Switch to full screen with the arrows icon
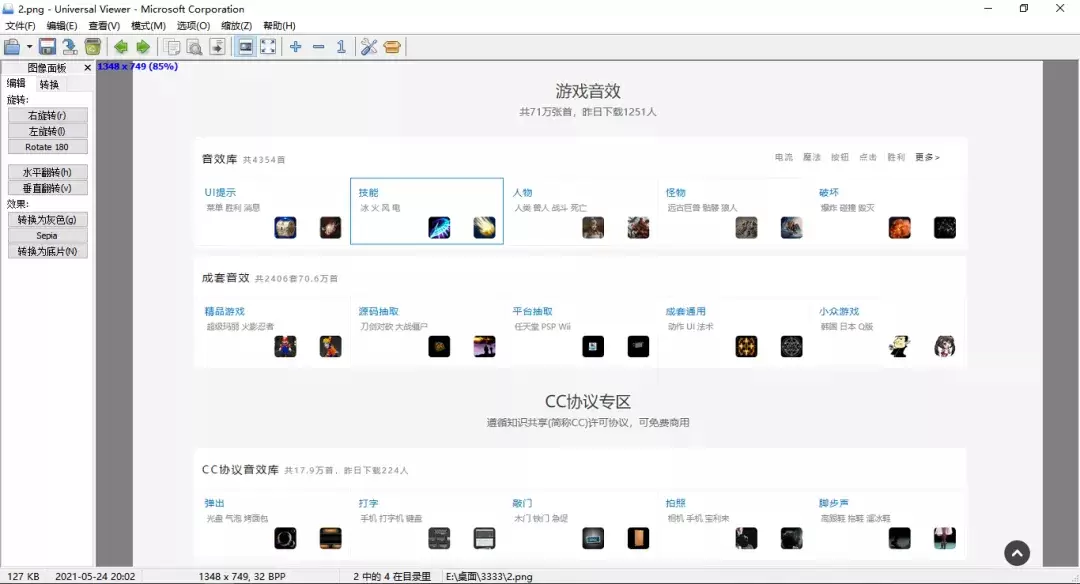Viewport: 1080px width, 584px height. point(269,47)
